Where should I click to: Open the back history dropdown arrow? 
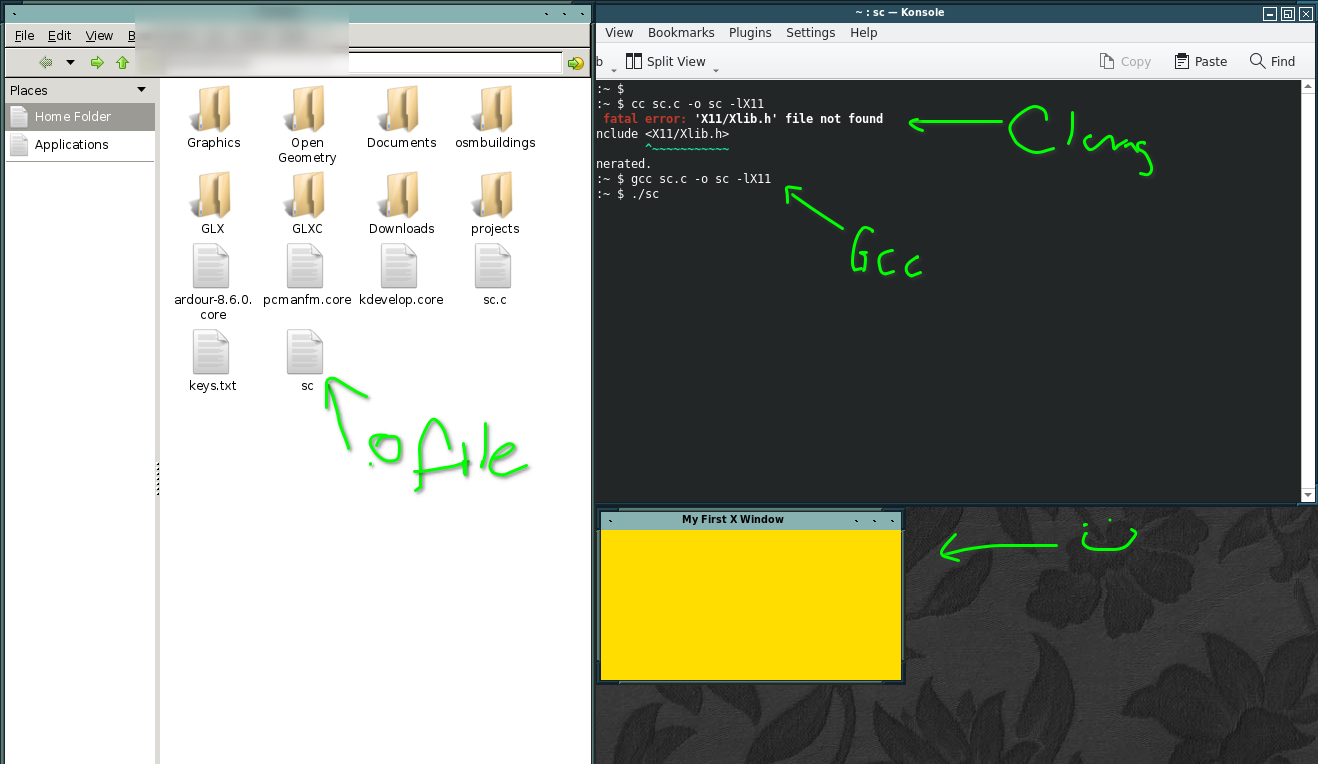click(70, 62)
